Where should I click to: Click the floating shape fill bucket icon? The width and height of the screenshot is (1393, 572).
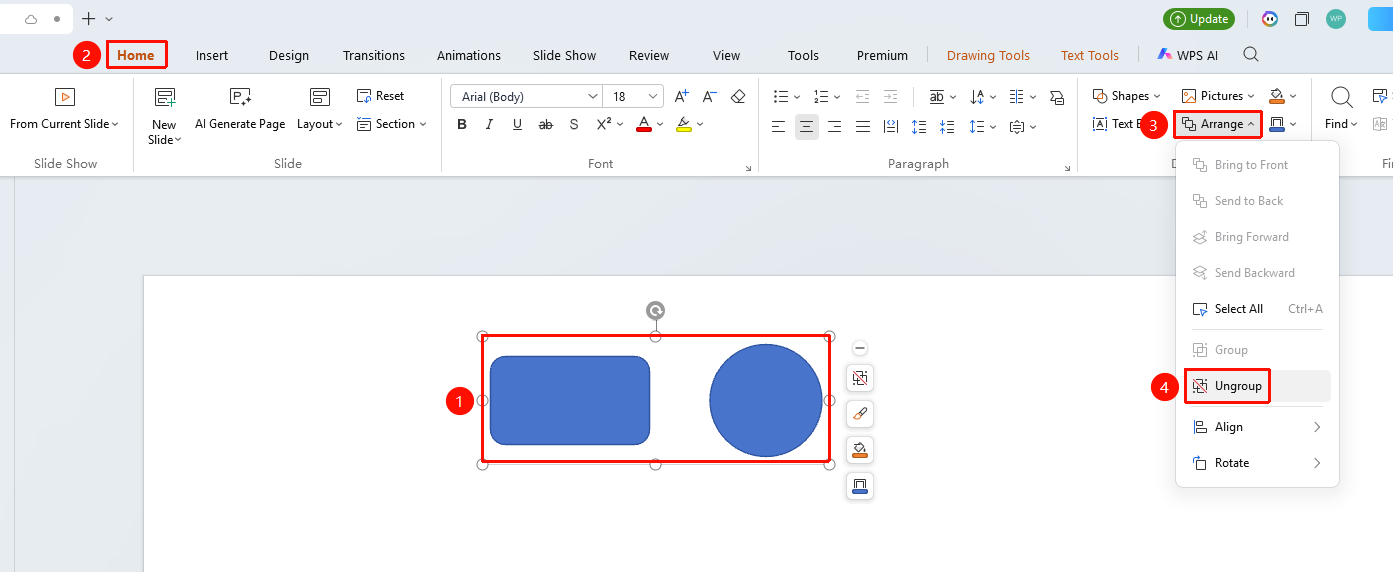860,450
